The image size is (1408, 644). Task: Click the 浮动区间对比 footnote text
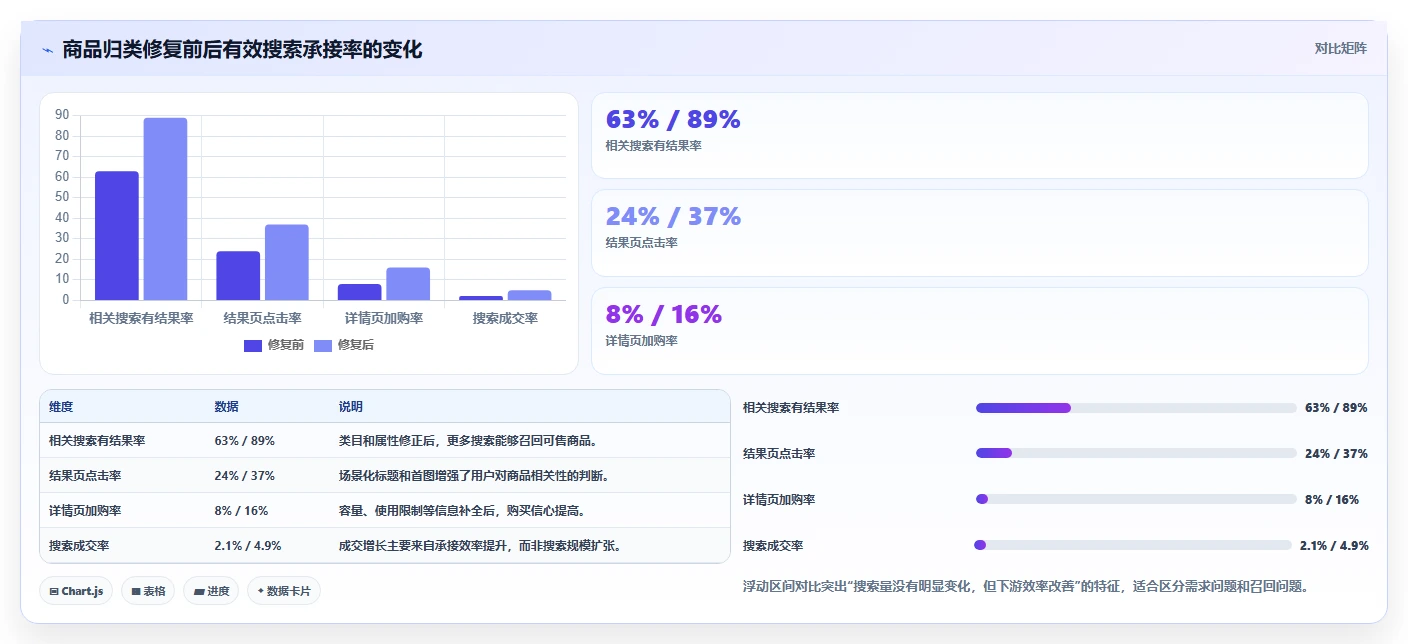coord(1026,586)
